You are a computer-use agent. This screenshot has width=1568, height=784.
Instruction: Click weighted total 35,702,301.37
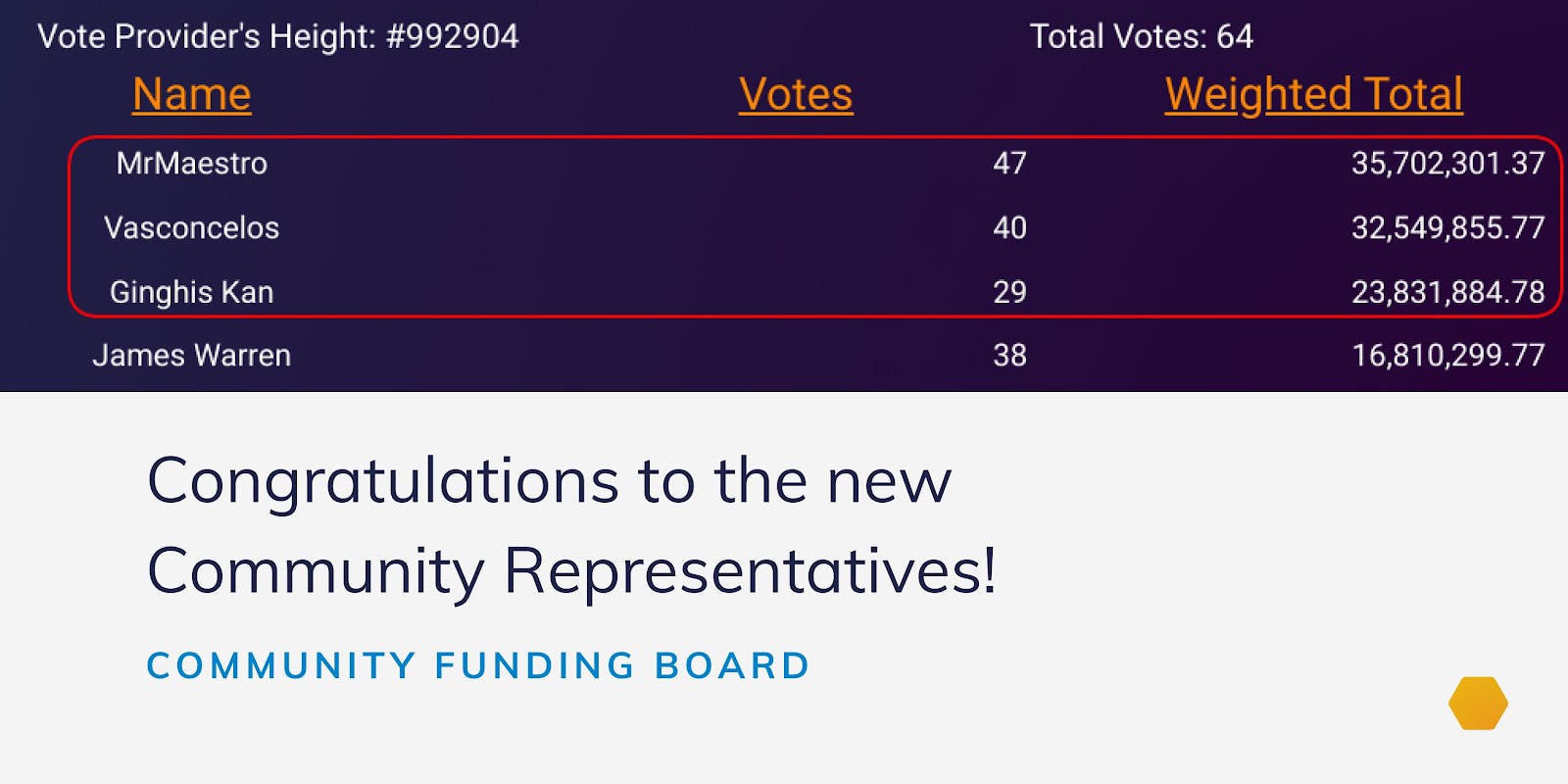(1447, 164)
